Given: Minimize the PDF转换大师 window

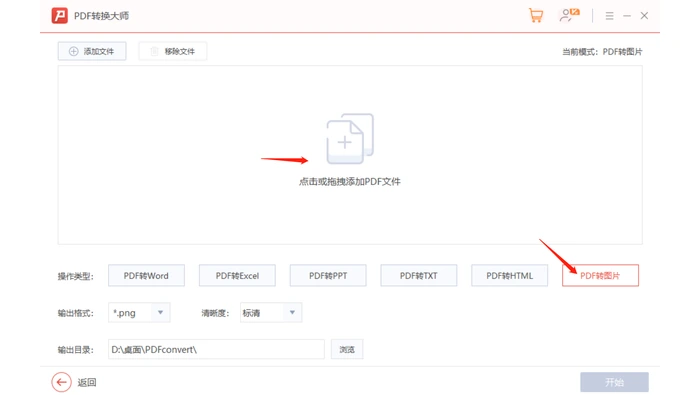Looking at the screenshot, I should pyautogui.click(x=627, y=16).
